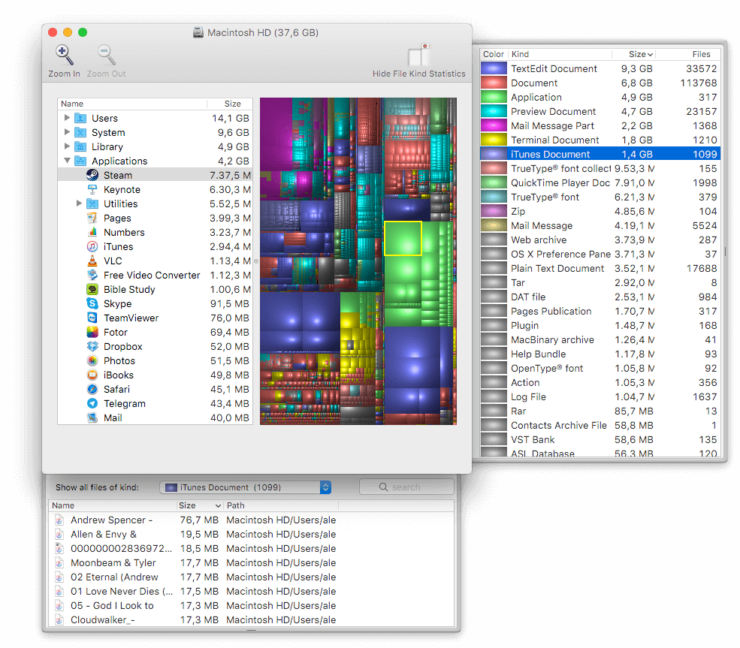Screen dimensions: 740x648
Task: Select the iTunes Document kind row
Action: coord(600,154)
